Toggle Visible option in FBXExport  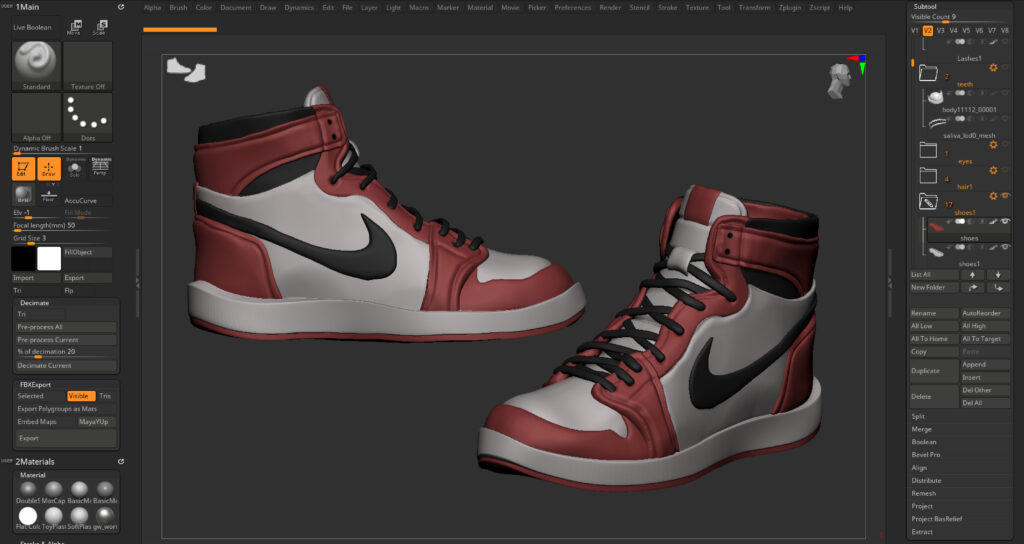[x=81, y=396]
